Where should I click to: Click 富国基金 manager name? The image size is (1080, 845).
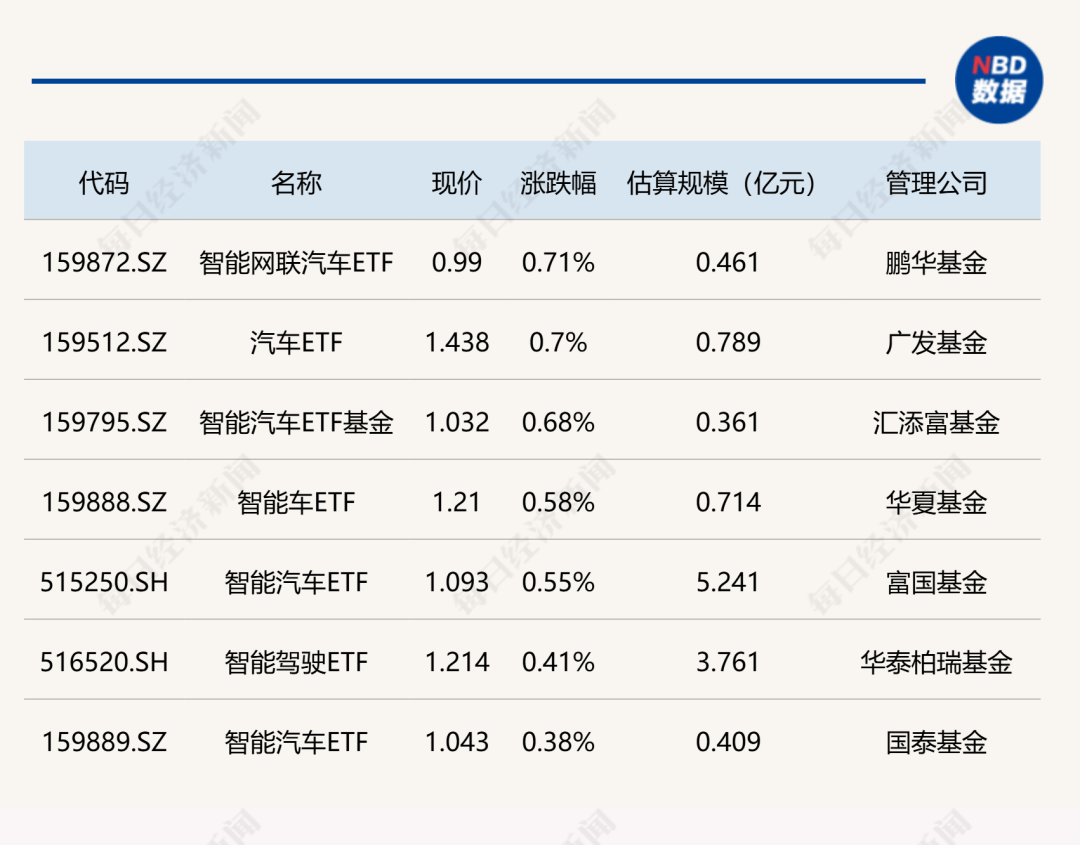pos(934,582)
